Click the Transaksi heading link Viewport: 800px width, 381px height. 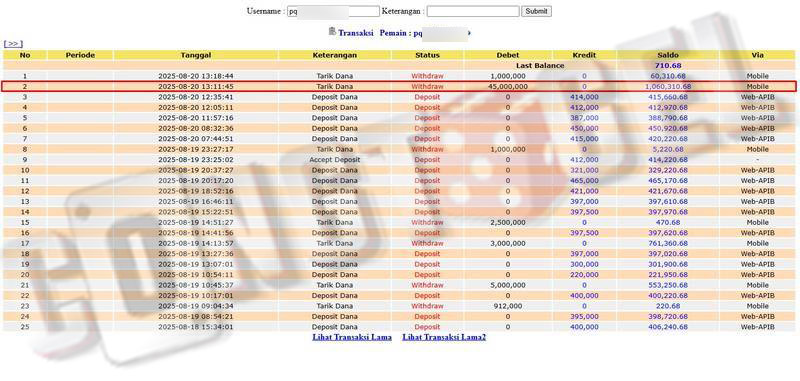356,33
